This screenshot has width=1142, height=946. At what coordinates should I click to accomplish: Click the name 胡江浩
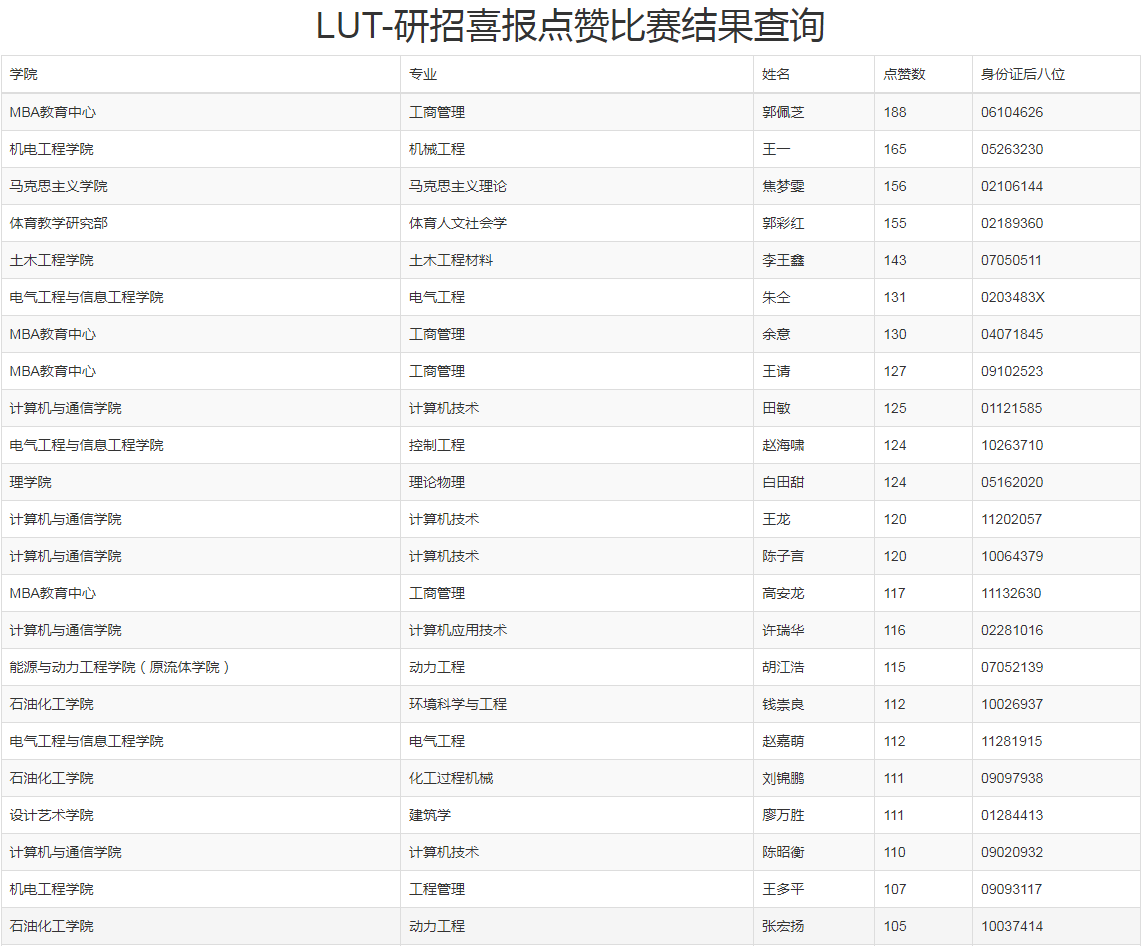tap(783, 669)
